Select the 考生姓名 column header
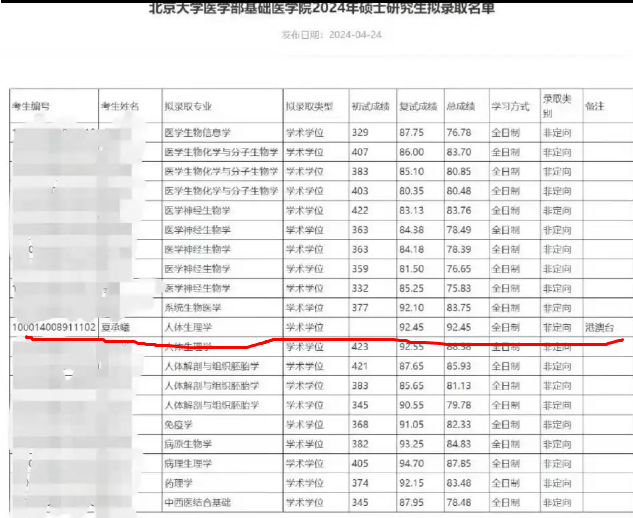The height and width of the screenshot is (518, 633). pyautogui.click(x=120, y=107)
